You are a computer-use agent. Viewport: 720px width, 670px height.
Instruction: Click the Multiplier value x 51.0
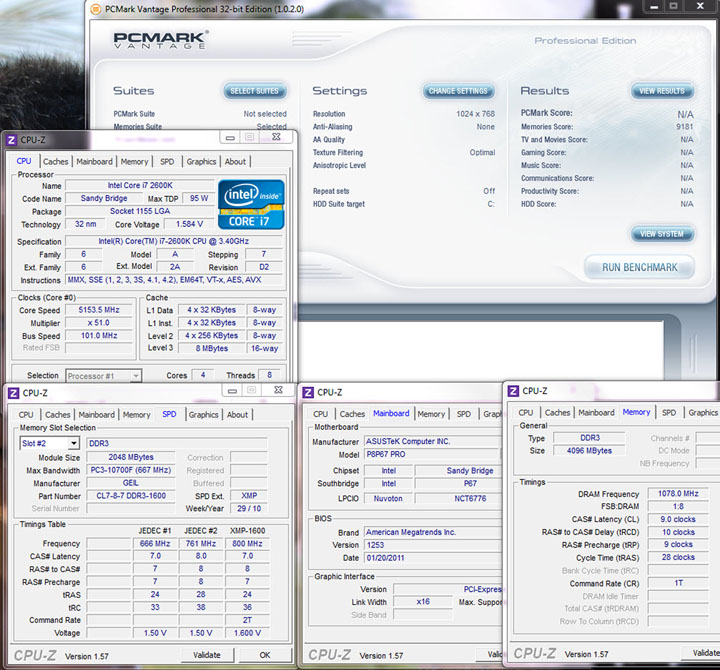99,323
